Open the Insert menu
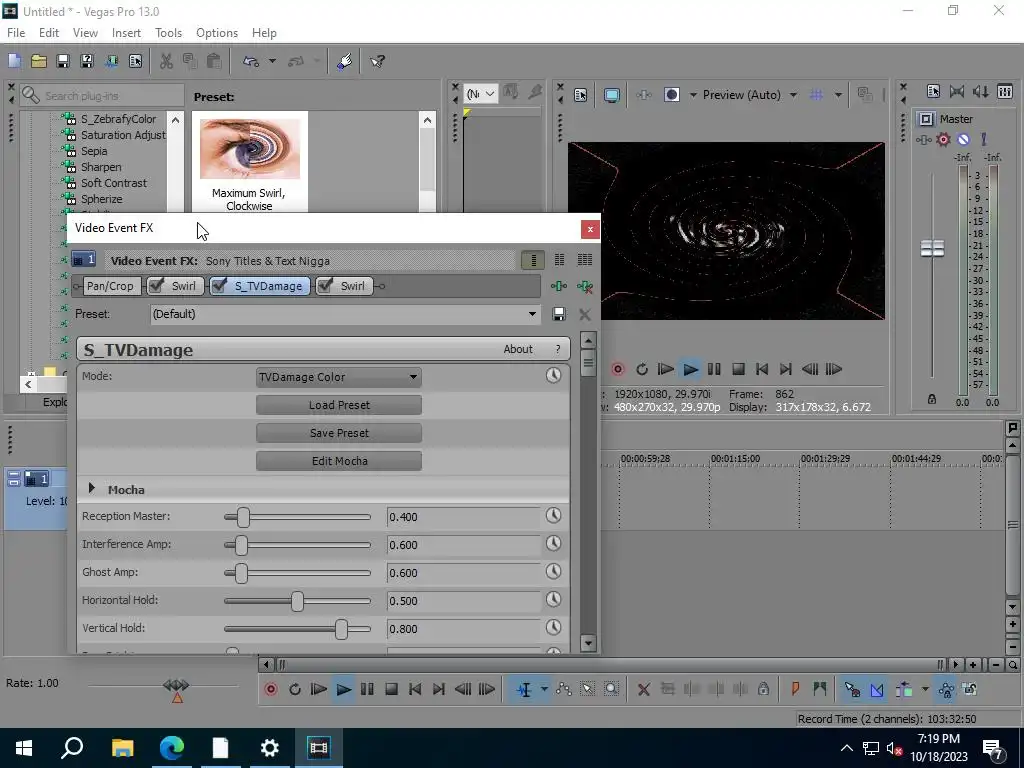The height and width of the screenshot is (768, 1024). pos(126,33)
